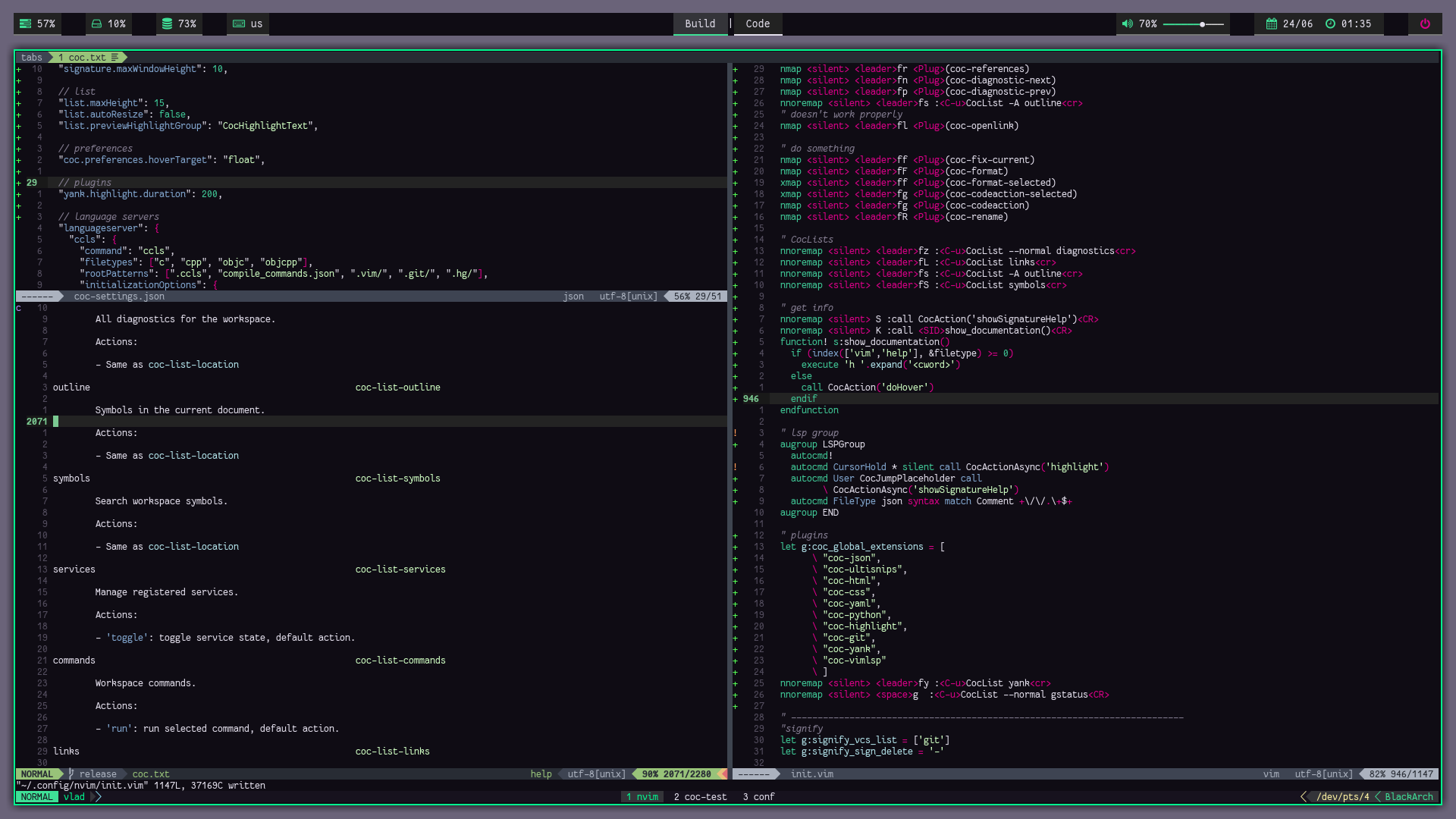The width and height of the screenshot is (1456, 819).
Task: Click the git branch icon next to release
Action: [x=71, y=774]
